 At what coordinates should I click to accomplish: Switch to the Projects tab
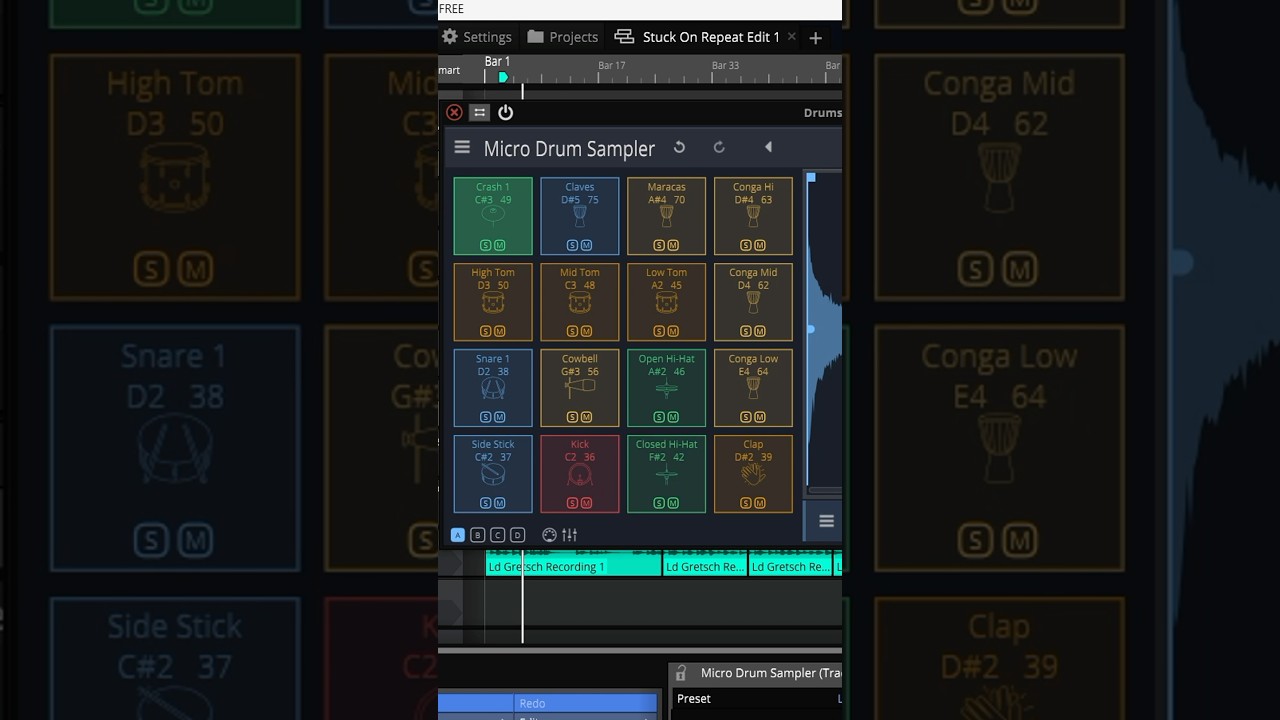562,36
